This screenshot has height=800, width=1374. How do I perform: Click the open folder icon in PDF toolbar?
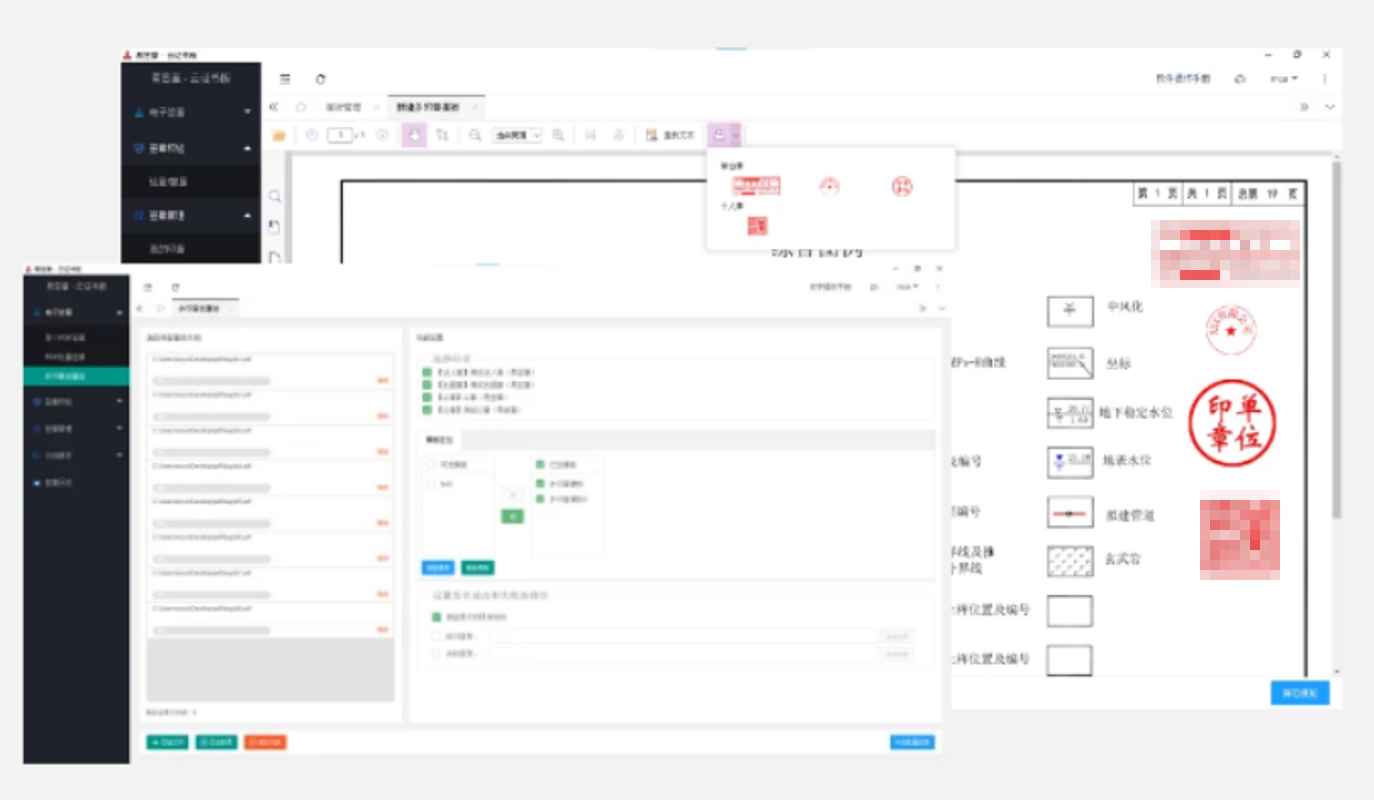pos(279,135)
